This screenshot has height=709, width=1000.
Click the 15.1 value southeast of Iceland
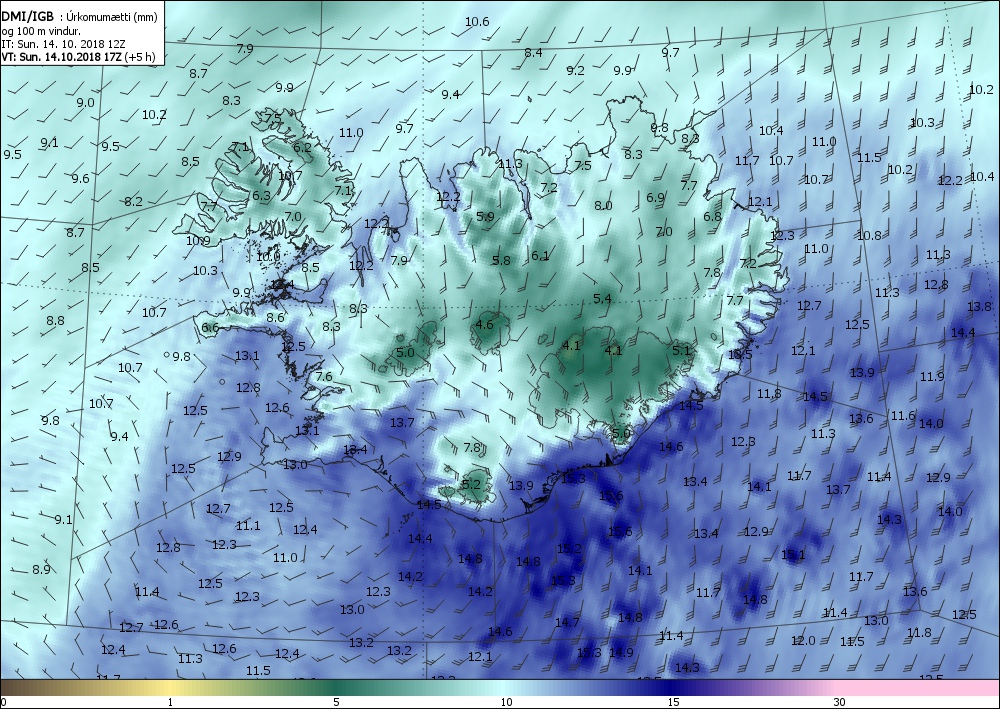[793, 554]
